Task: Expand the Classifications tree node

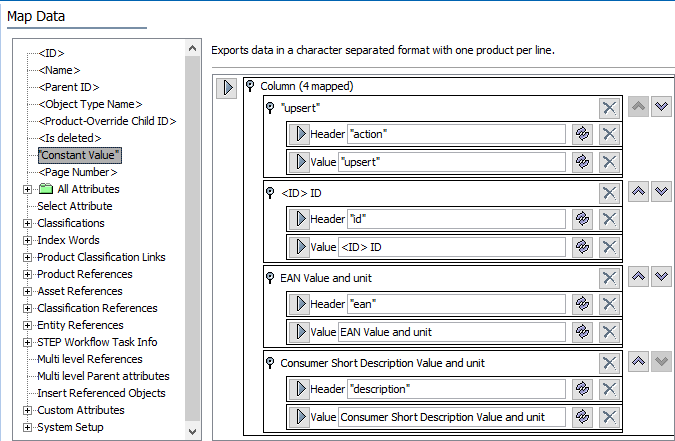Action: [27, 223]
